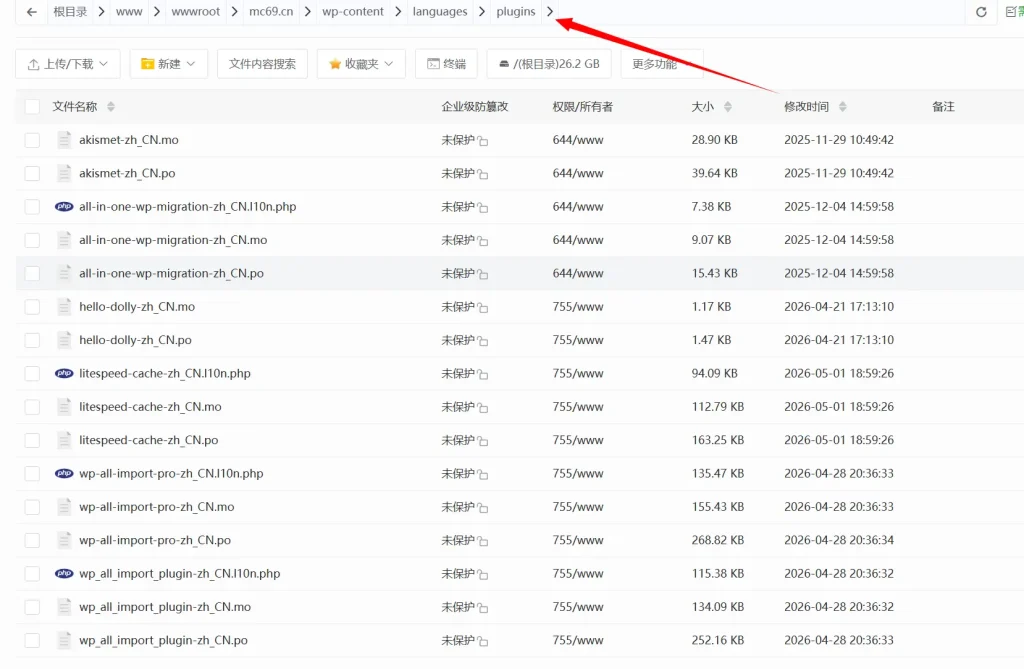
Task: Expand the chevron after mc69.cn in breadcrumb
Action: coord(308,12)
